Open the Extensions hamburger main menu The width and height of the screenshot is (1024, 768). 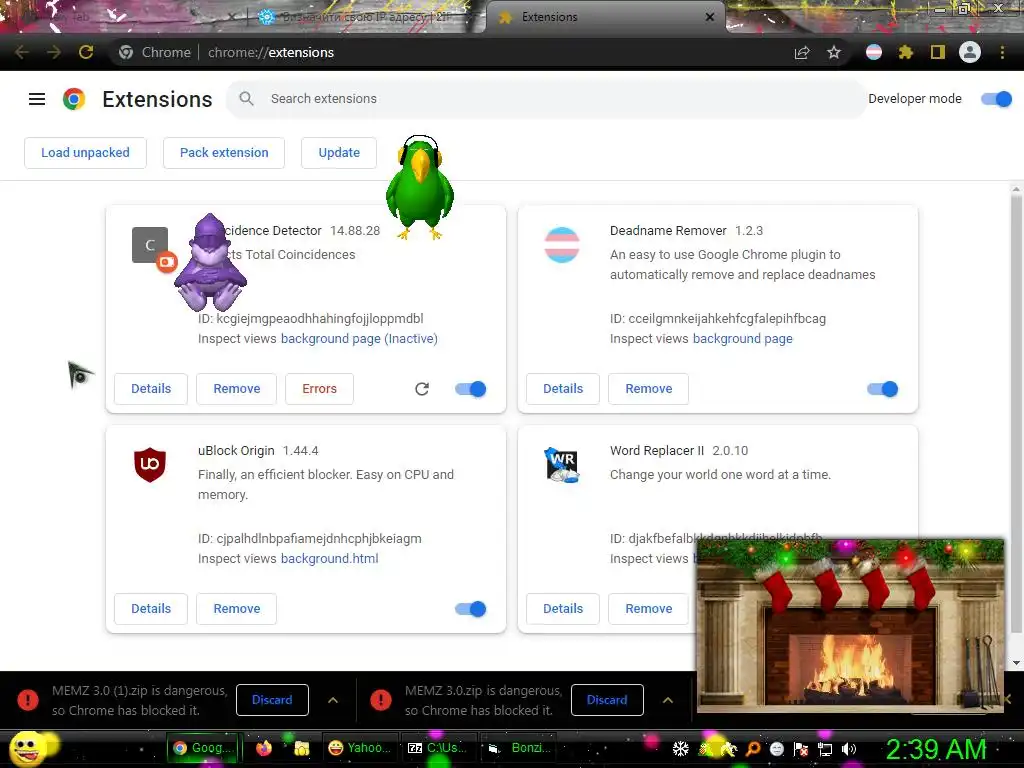pyautogui.click(x=37, y=99)
